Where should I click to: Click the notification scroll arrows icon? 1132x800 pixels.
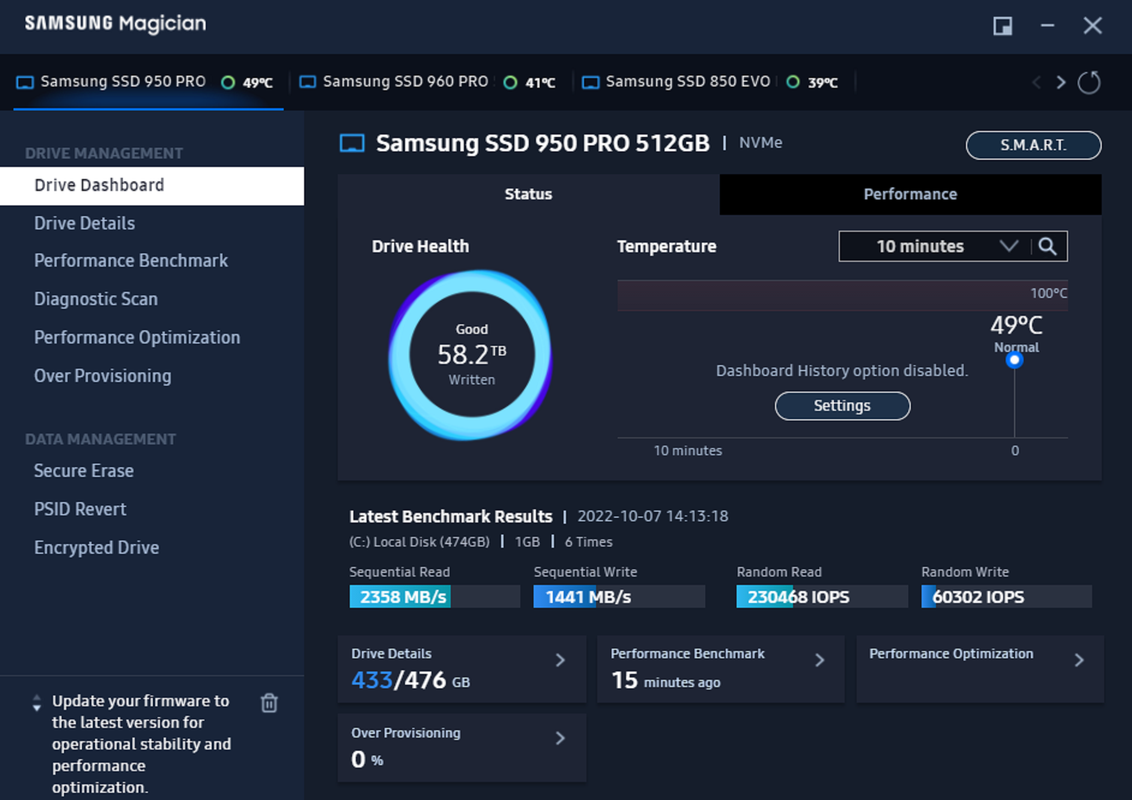coord(37,703)
